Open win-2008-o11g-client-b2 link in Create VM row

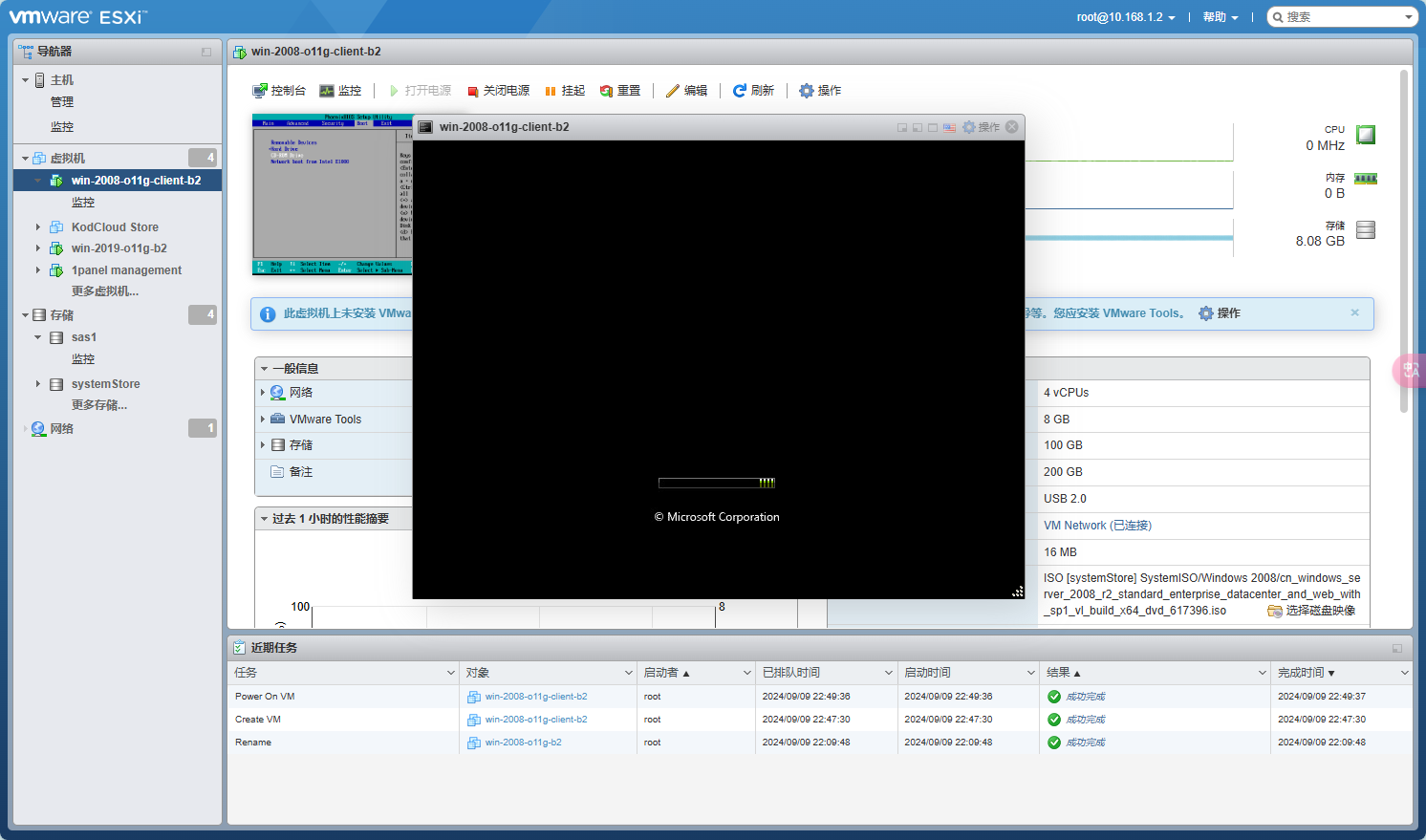536,720
